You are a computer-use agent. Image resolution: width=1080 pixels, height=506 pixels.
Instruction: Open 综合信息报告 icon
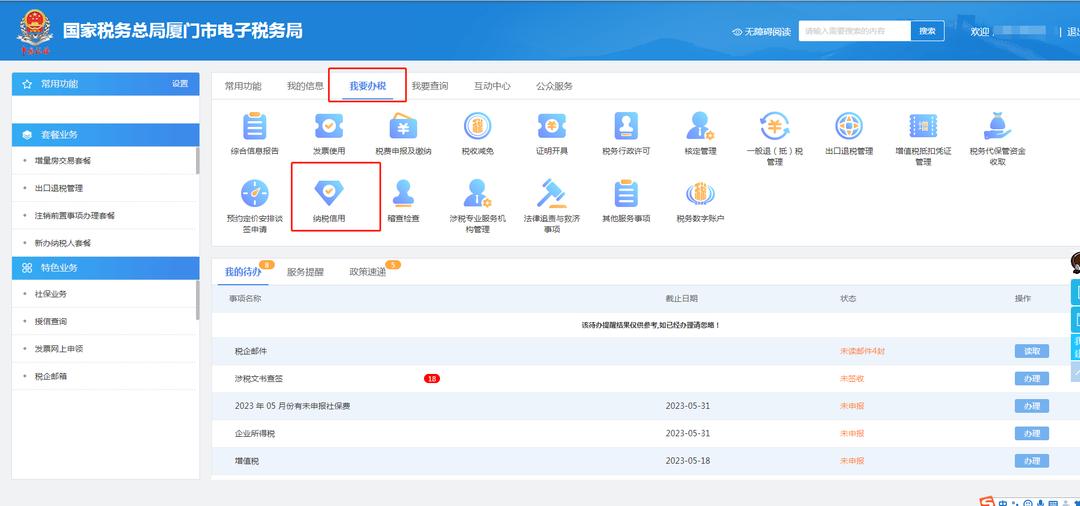(254, 127)
